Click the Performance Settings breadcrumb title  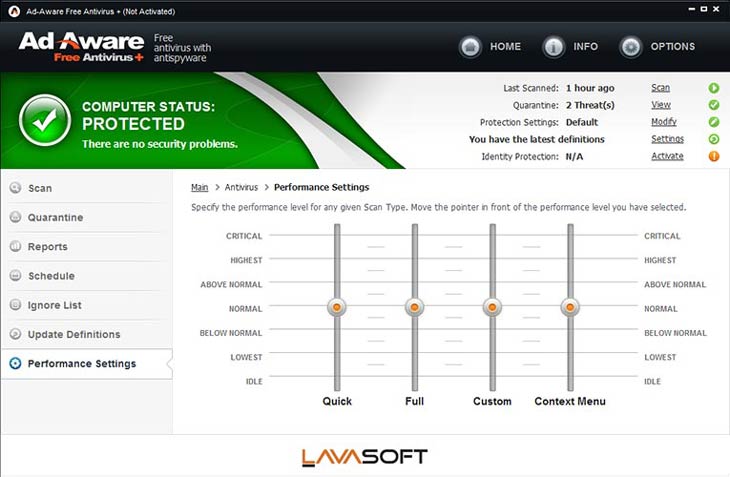pyautogui.click(x=321, y=187)
